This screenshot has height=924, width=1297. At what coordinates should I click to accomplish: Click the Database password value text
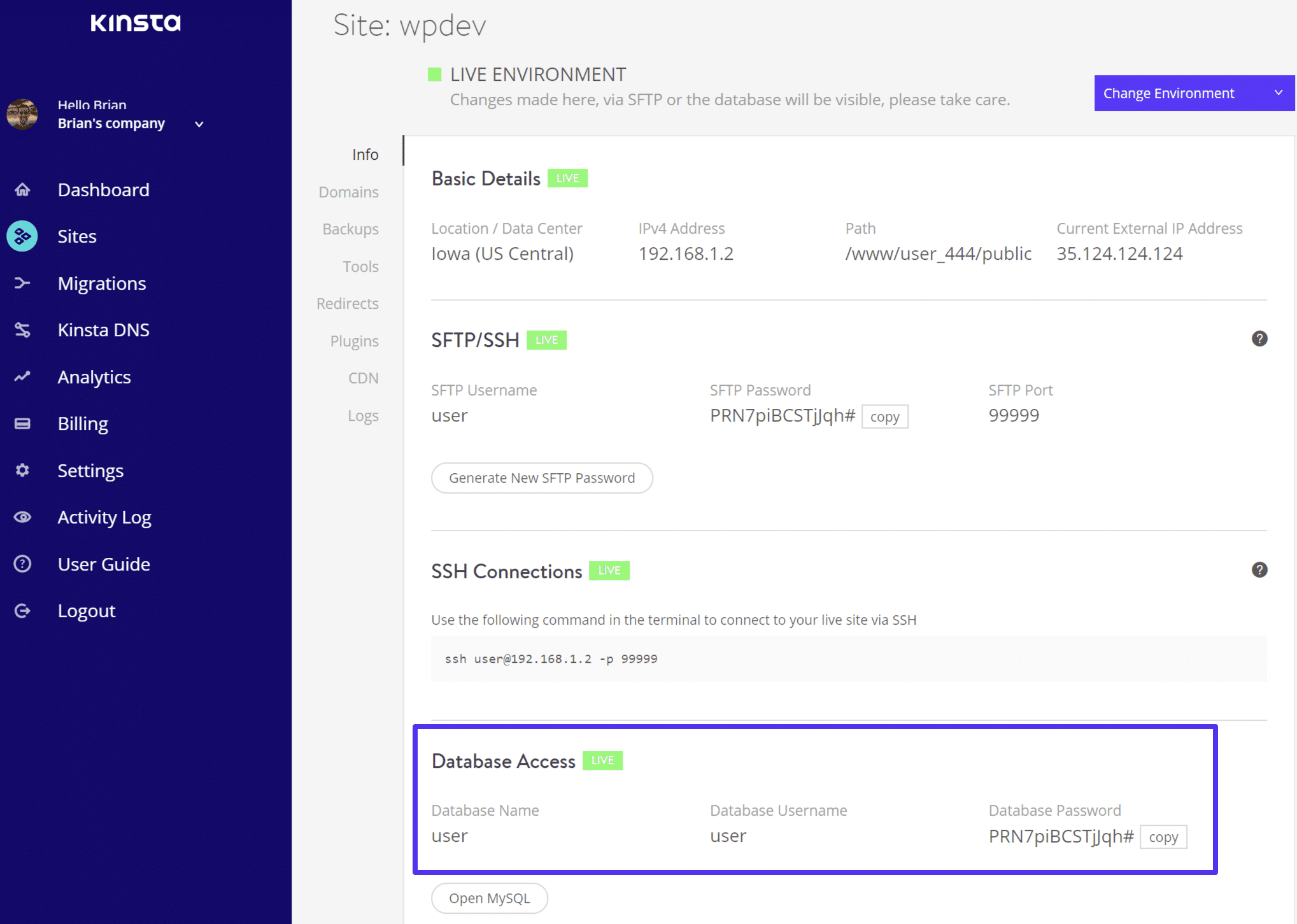click(x=1061, y=835)
